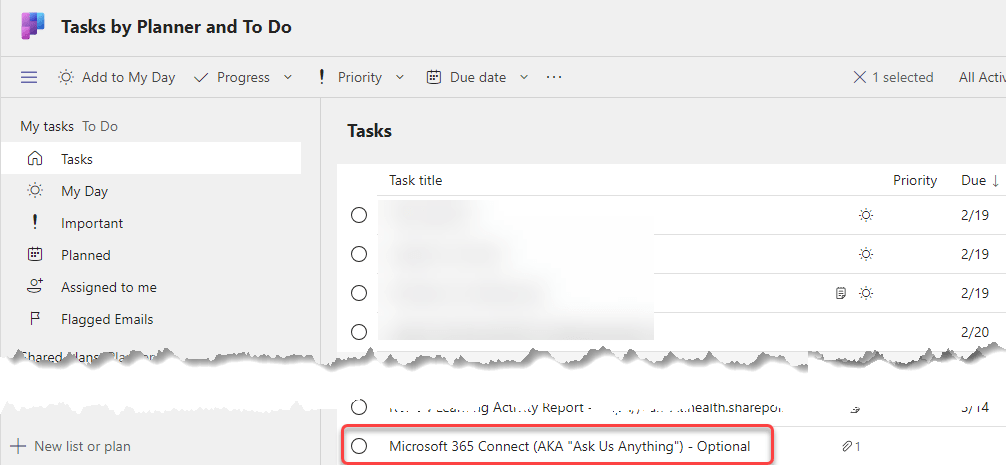1006x465 pixels.
Task: Click the Tasks by Planner app logo
Action: pyautogui.click(x=32, y=27)
